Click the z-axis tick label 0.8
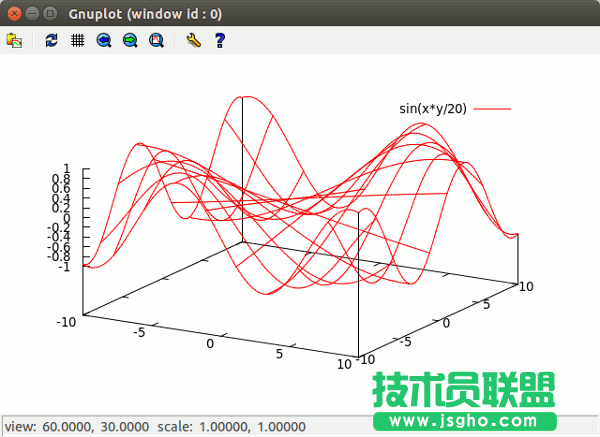 coord(61,179)
